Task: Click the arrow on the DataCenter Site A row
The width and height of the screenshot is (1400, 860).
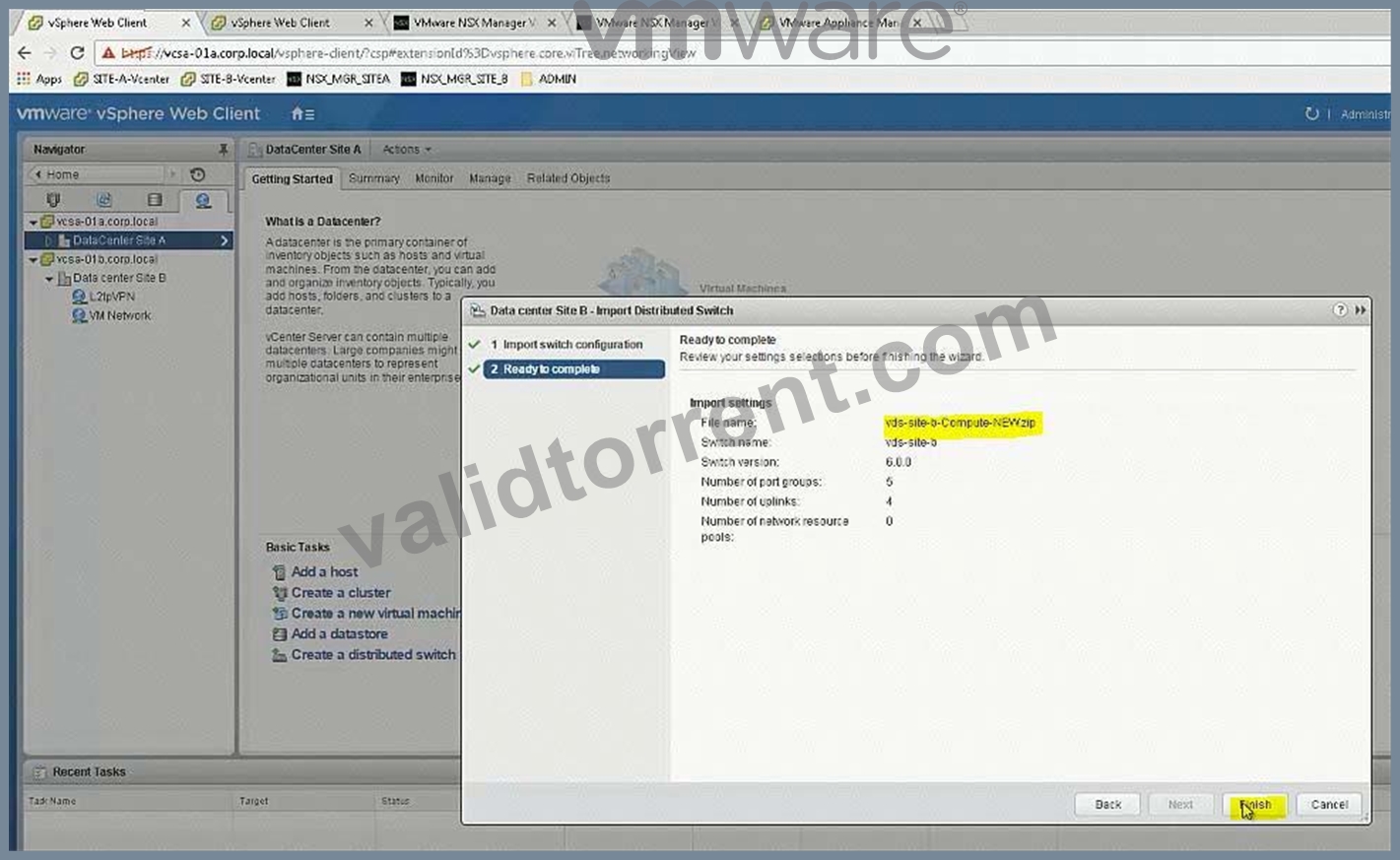Action: tap(225, 240)
